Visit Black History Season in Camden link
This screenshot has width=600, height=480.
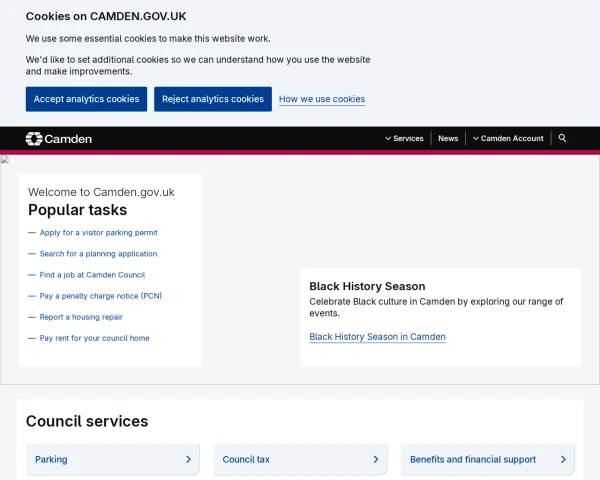click(x=377, y=337)
